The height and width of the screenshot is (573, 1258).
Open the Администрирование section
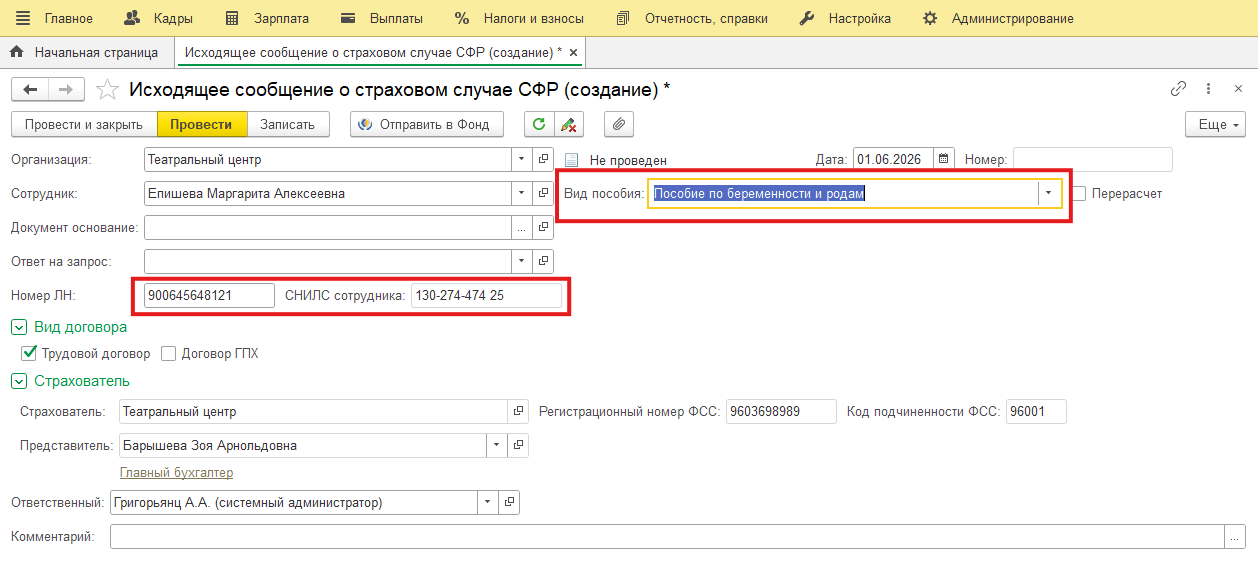(998, 18)
